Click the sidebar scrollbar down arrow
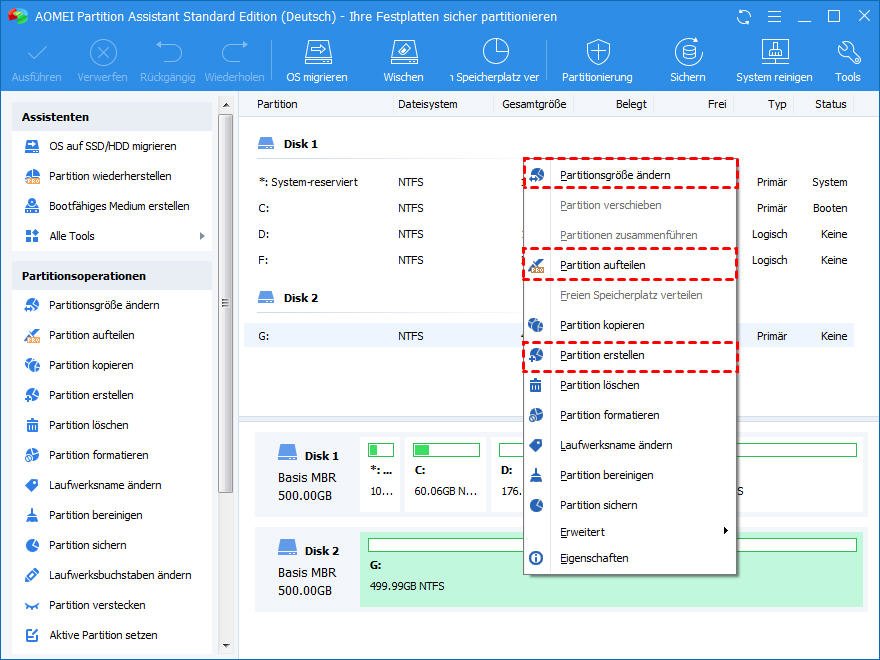Viewport: 880px width, 660px height. coord(226,645)
